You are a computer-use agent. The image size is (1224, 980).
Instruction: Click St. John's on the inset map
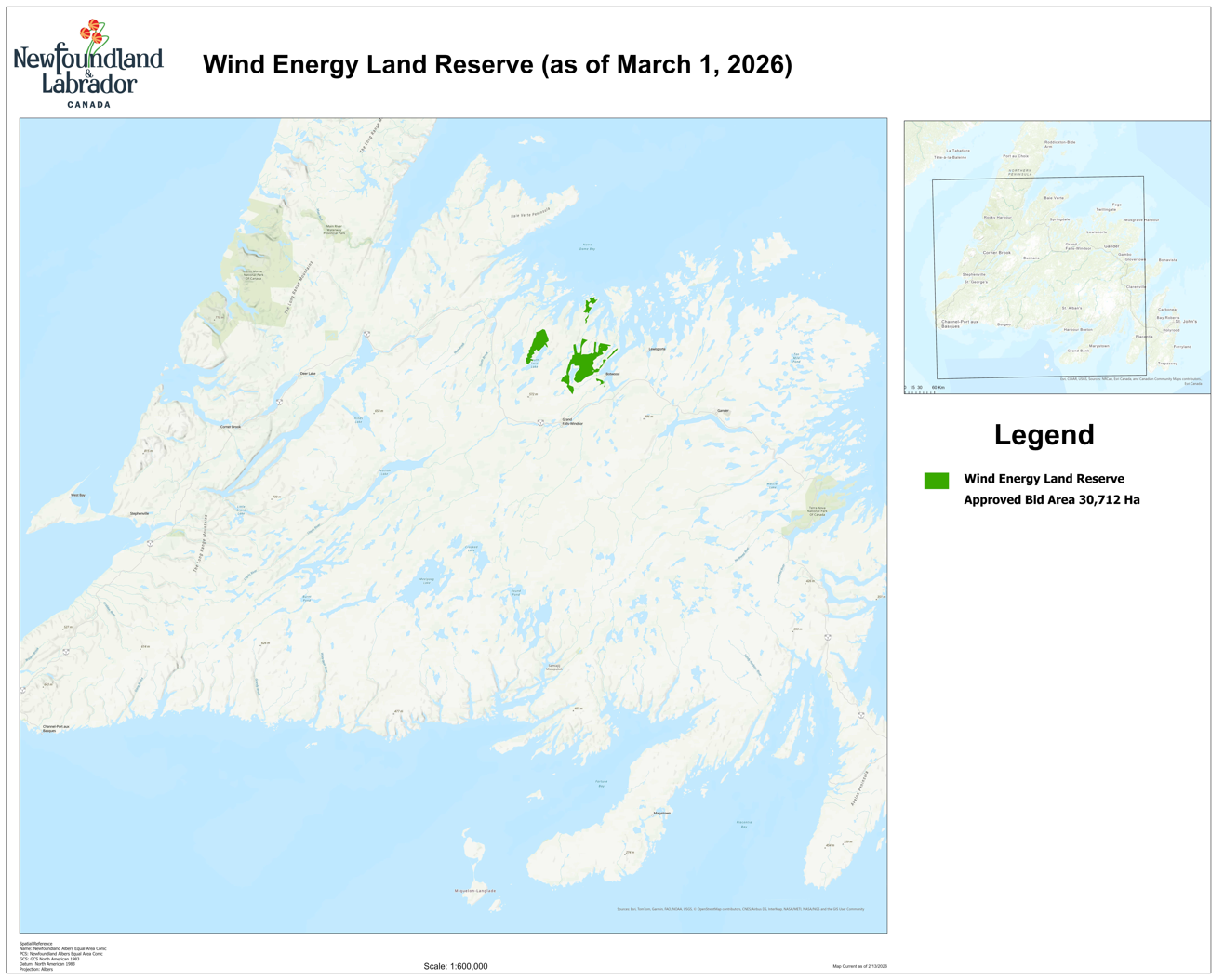coord(1185,322)
